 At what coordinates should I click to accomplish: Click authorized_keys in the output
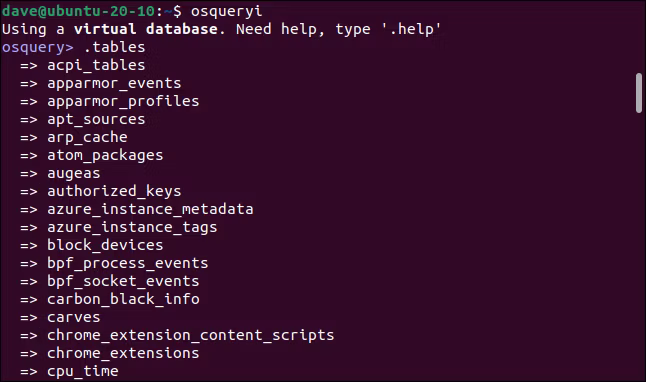pyautogui.click(x=114, y=191)
